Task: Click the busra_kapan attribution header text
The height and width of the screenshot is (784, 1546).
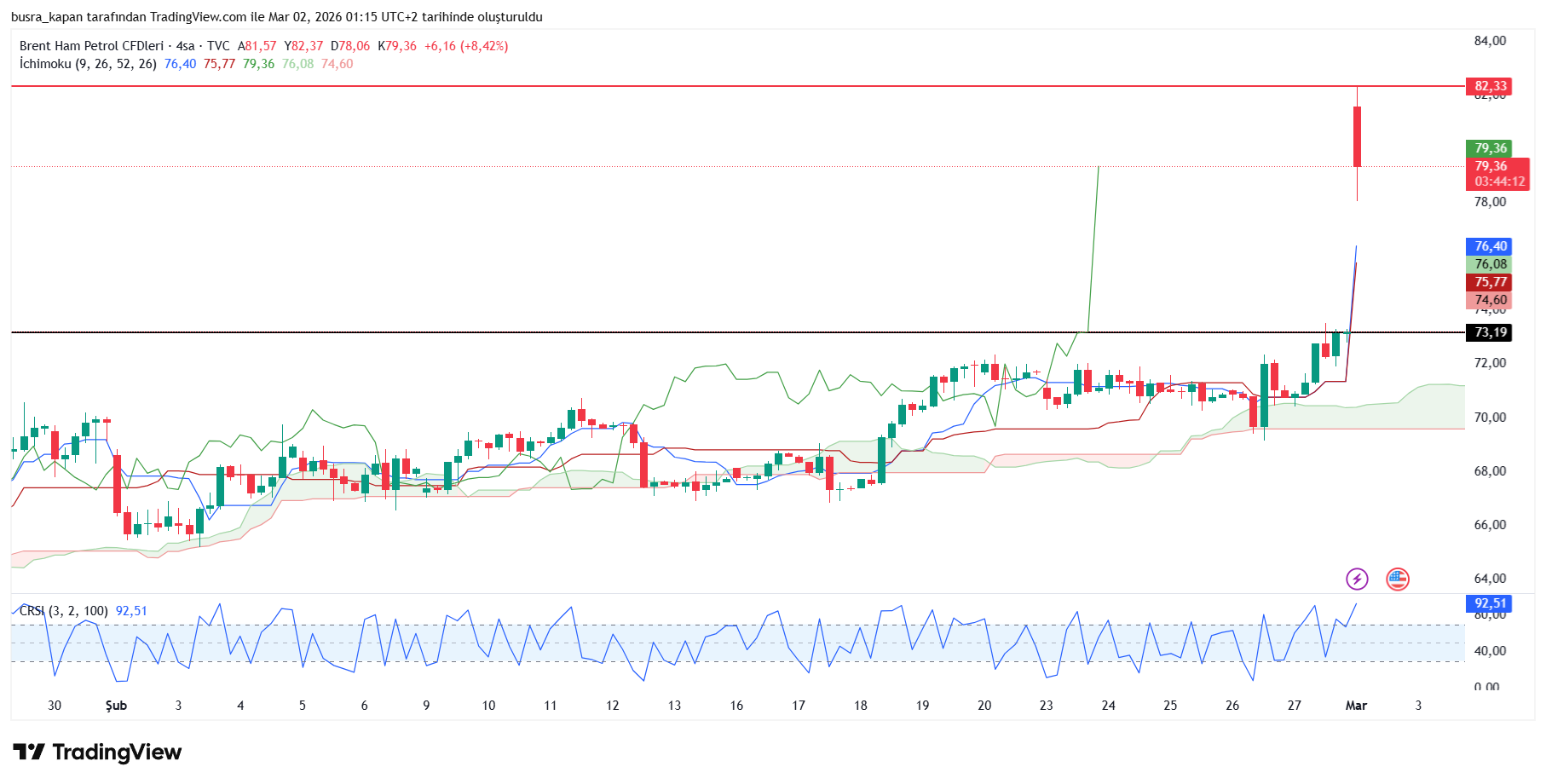Action: [x=276, y=17]
